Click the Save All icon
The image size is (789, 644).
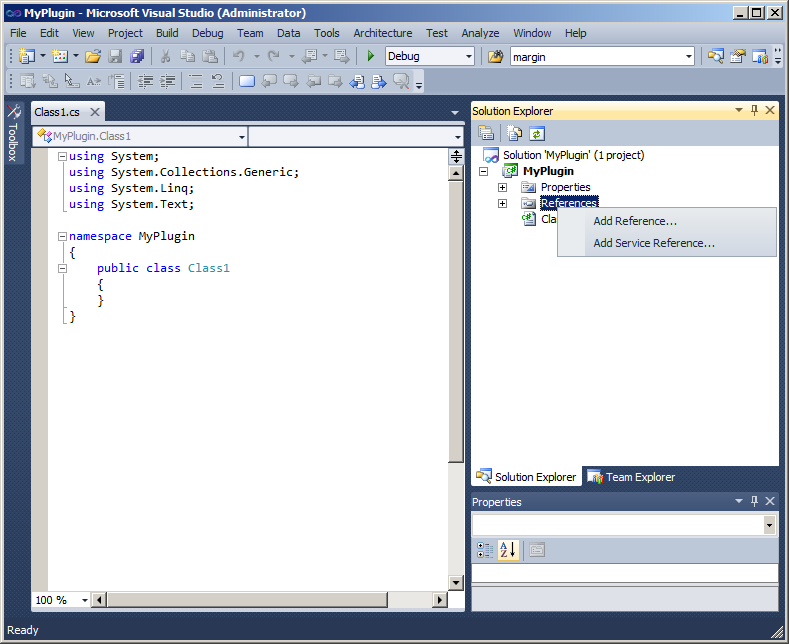[x=137, y=56]
